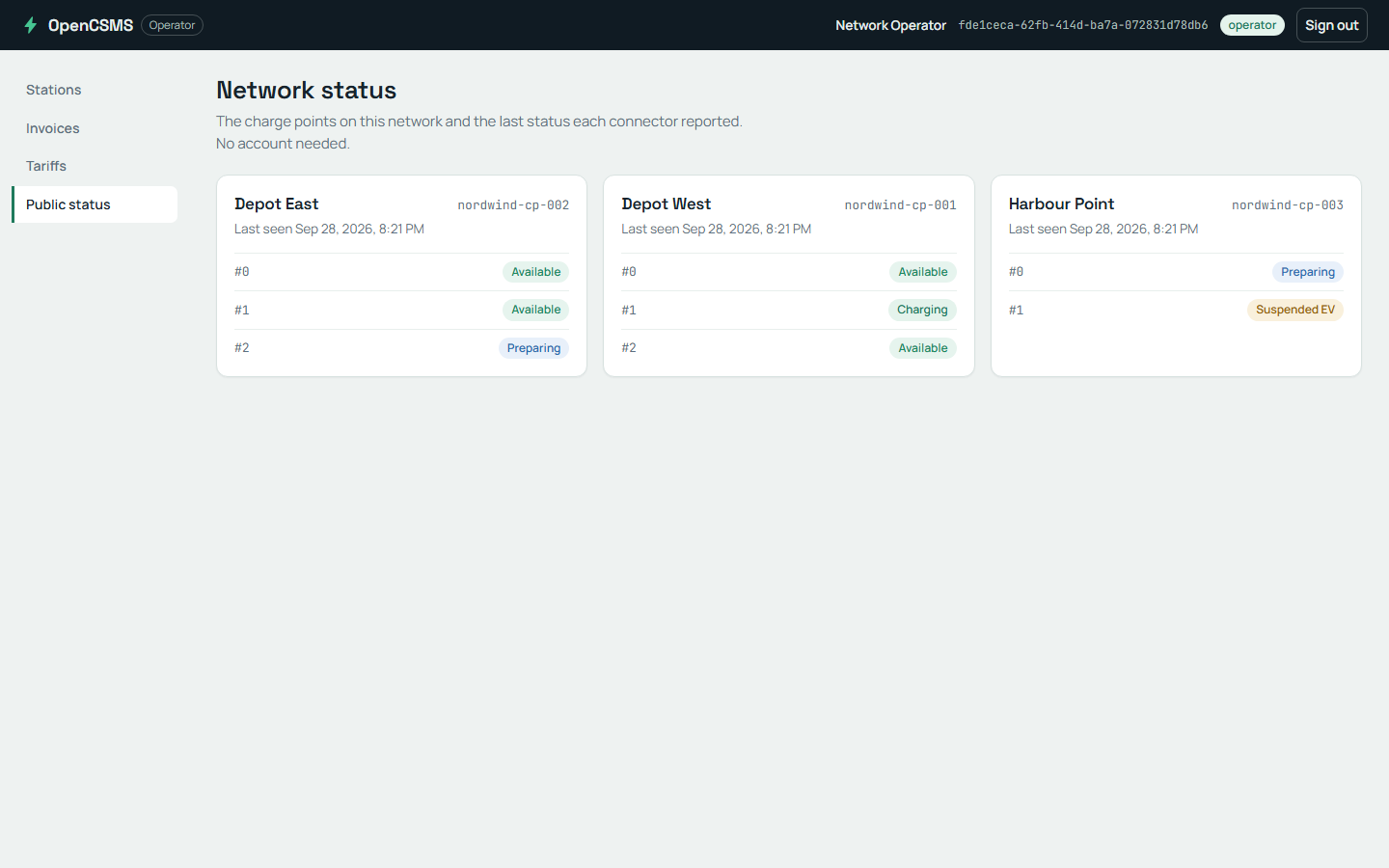Open the Depot West card title
This screenshot has height=868, width=1389.
pos(667,203)
